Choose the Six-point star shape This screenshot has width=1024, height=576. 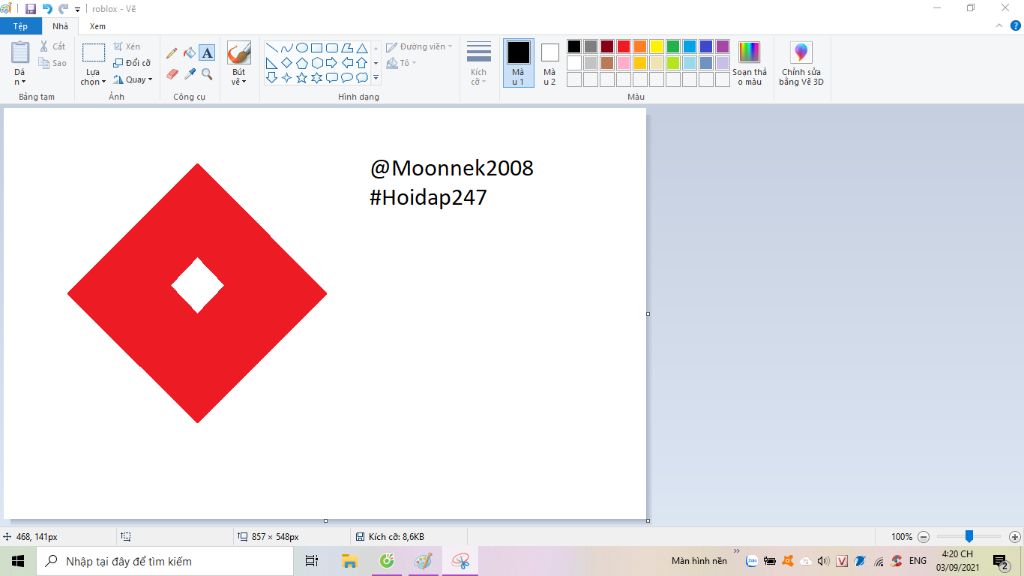(x=317, y=78)
